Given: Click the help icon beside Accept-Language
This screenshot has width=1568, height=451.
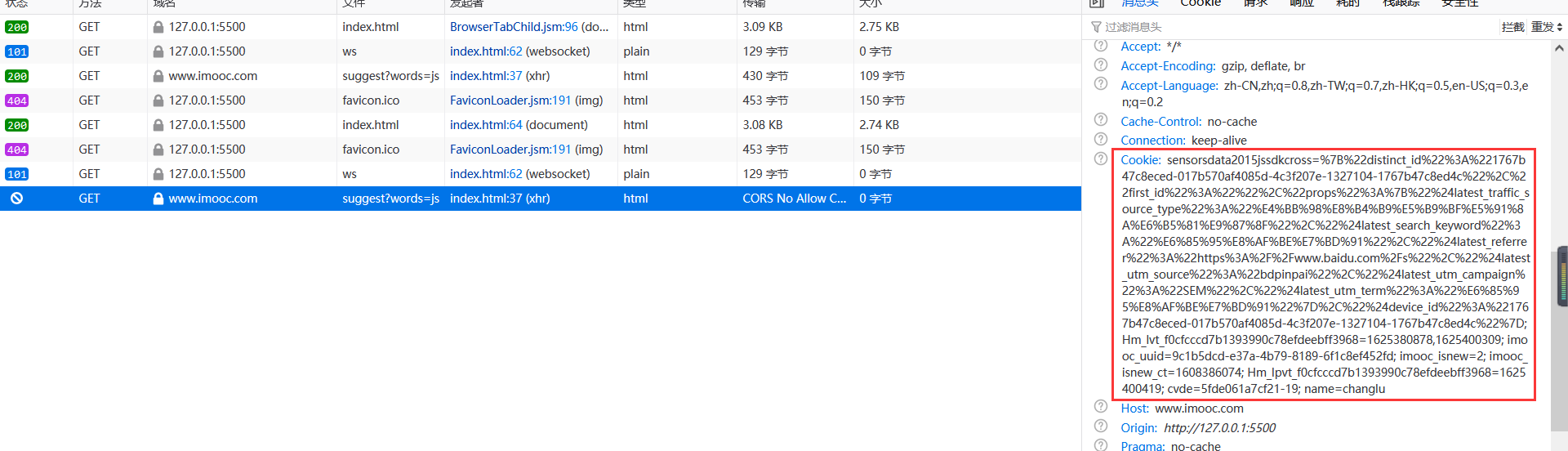Looking at the screenshot, I should point(1101,83).
